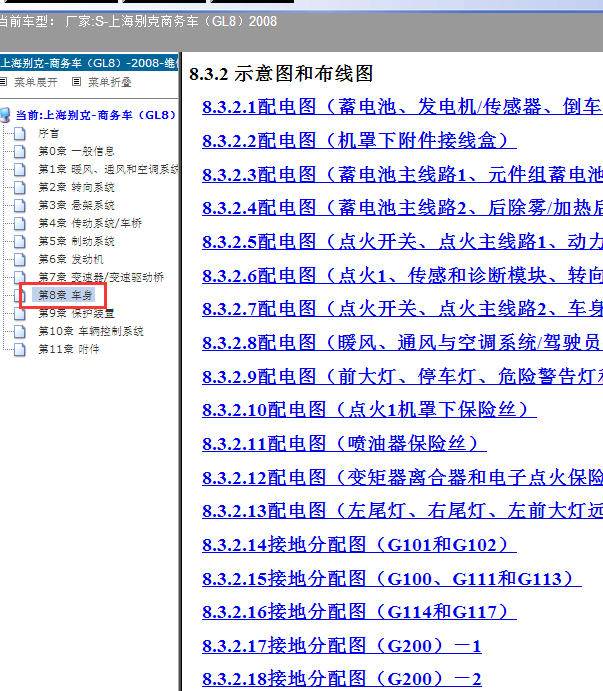Select the highlighted 第8章 车身 chapter

pyautogui.click(x=65, y=295)
